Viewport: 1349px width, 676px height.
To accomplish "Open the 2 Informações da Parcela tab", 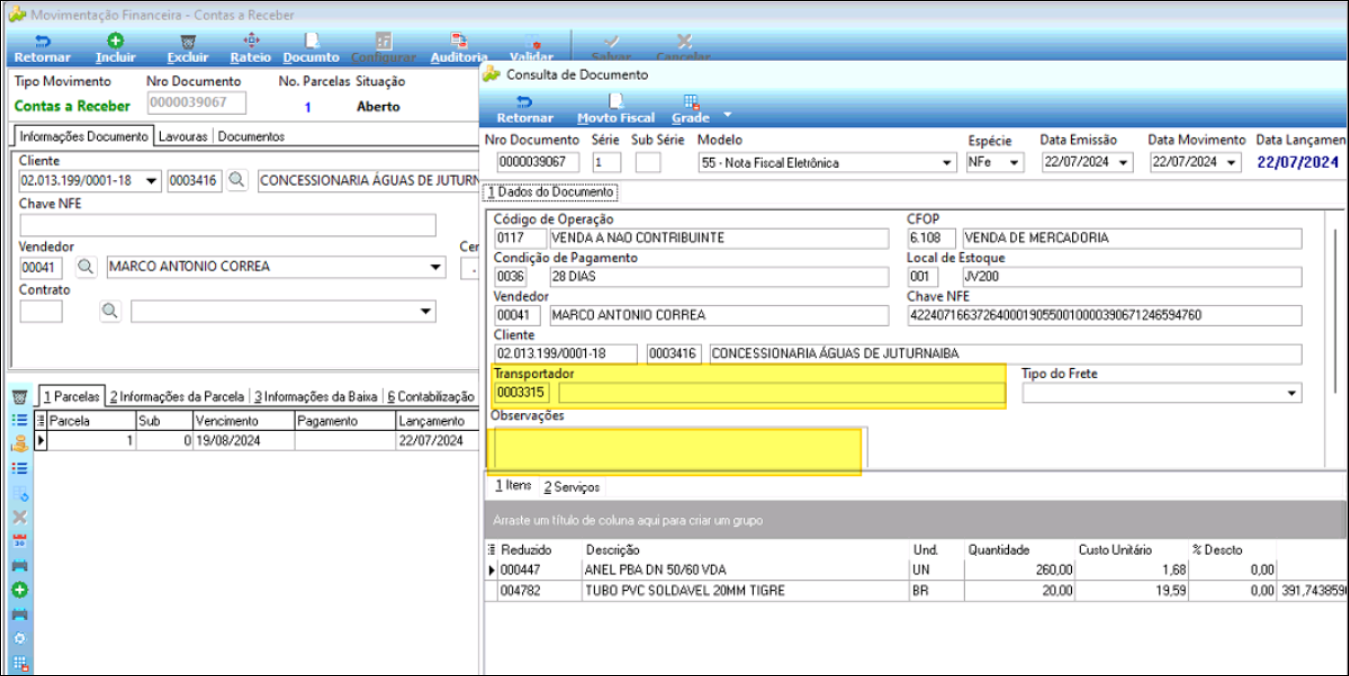I will tap(176, 397).
